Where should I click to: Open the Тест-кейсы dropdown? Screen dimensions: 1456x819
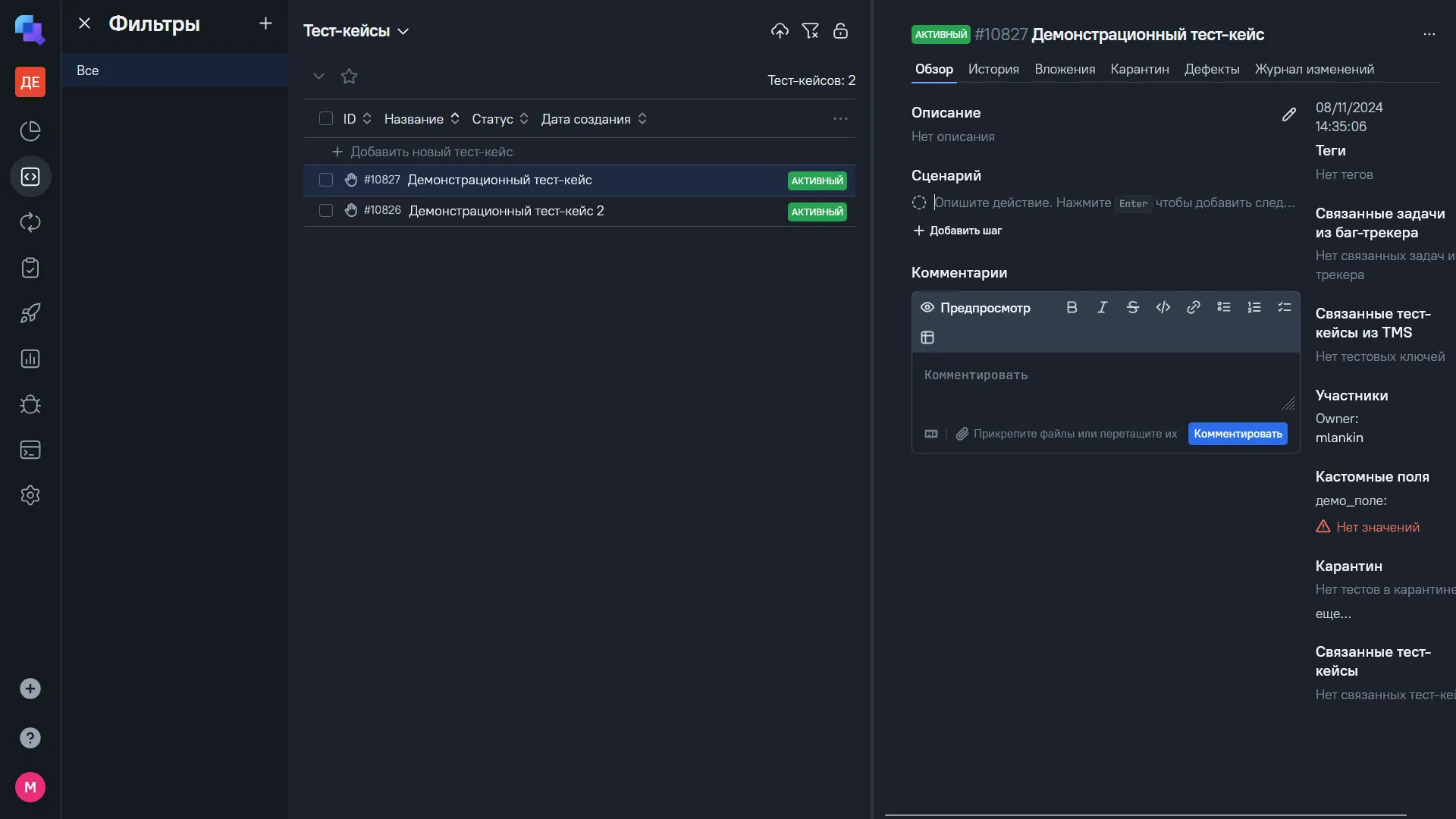(356, 31)
